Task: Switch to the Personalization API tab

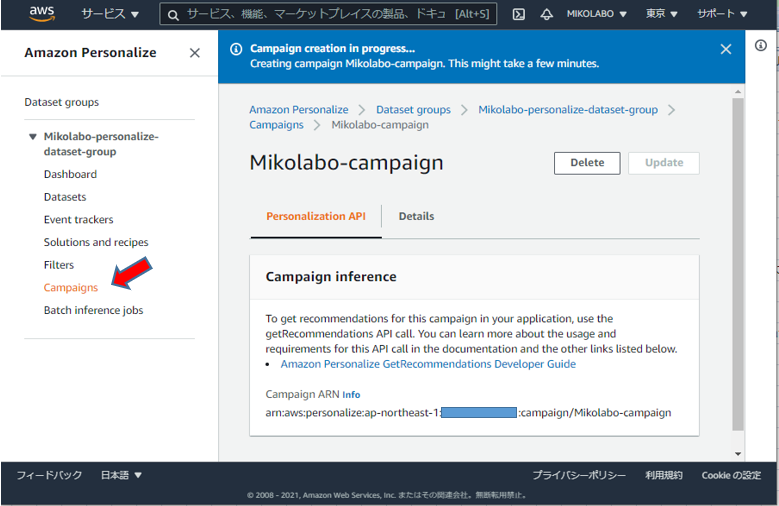Action: coord(316,216)
